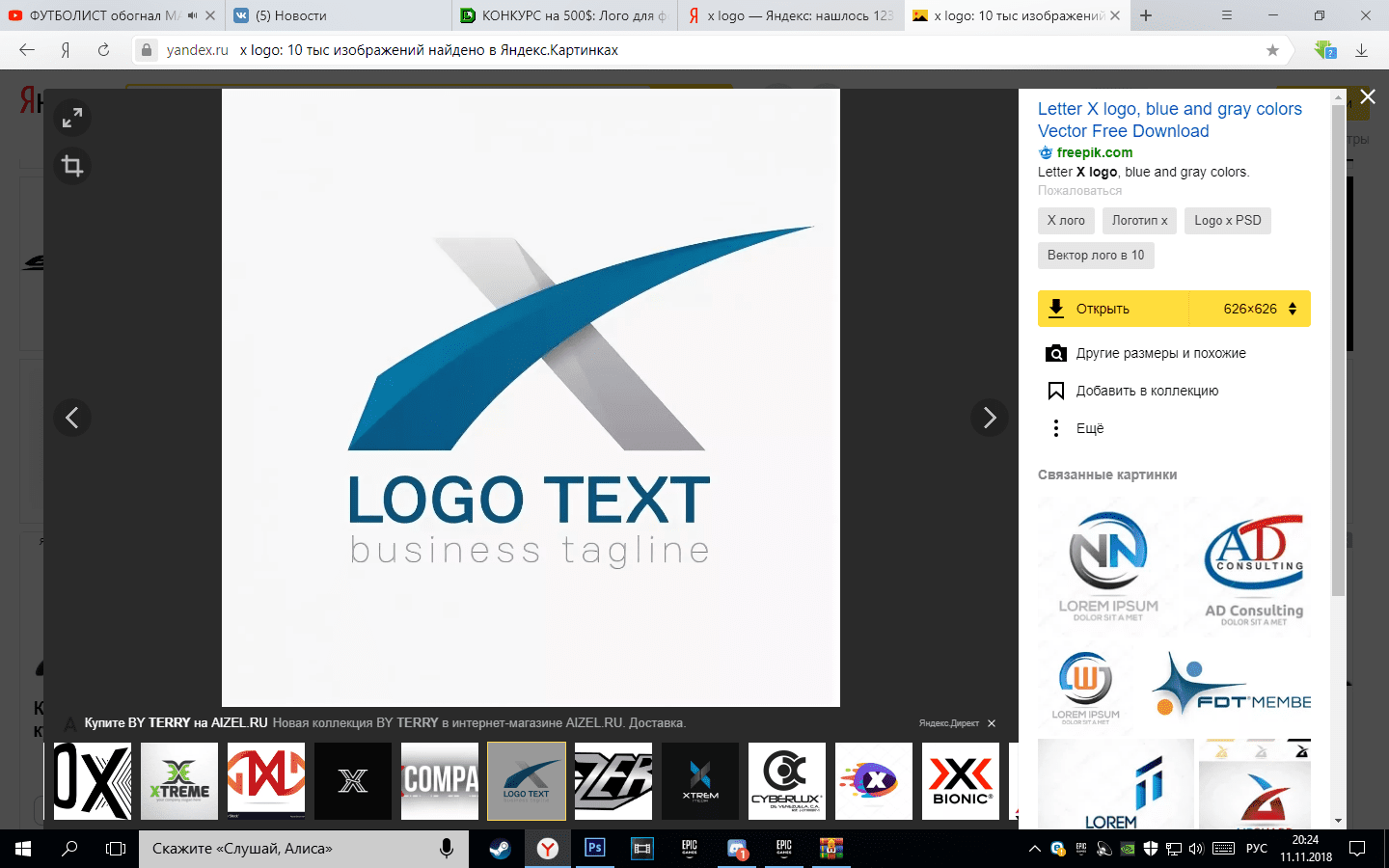Image resolution: width=1389 pixels, height=868 pixels.
Task: Open the red GMX-style logo thumbnail
Action: (266, 781)
